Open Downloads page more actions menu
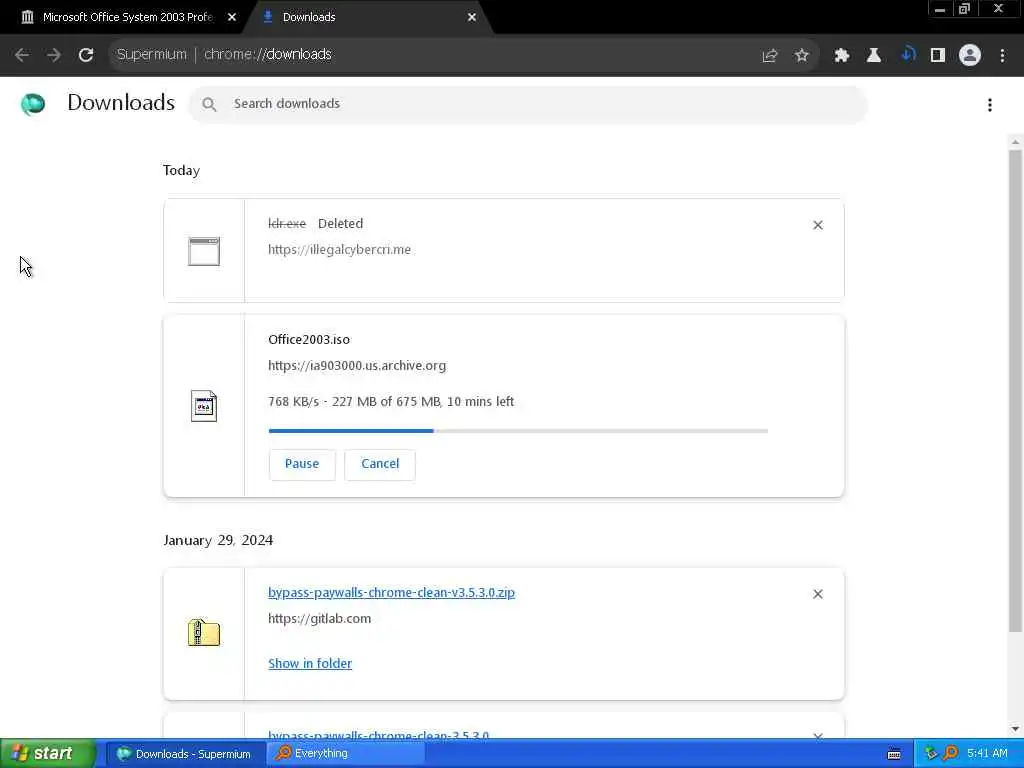This screenshot has width=1024, height=768. 990,105
